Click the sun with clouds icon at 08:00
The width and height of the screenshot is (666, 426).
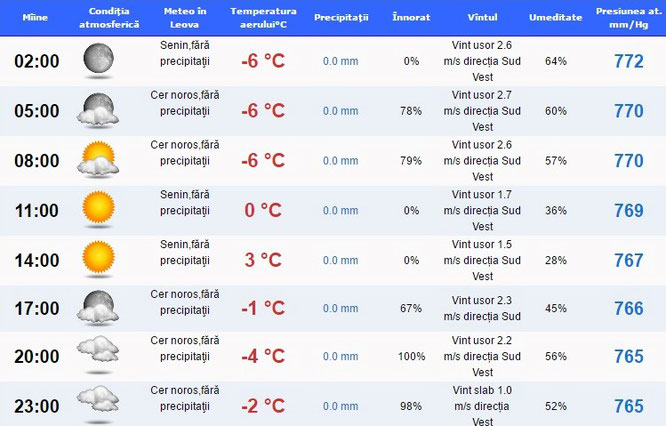98,160
